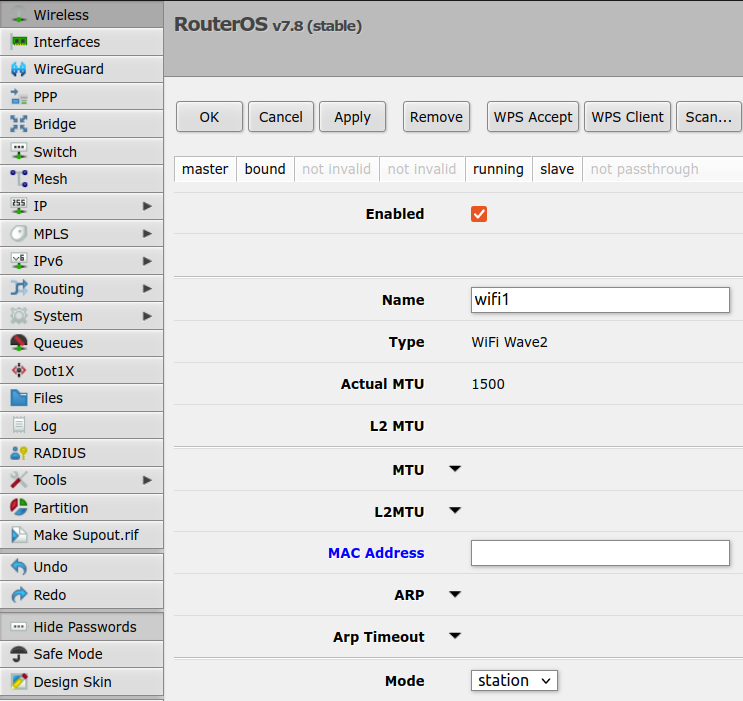Expand the MPLS submenu arrow
This screenshot has width=743, height=701.
pos(147,234)
